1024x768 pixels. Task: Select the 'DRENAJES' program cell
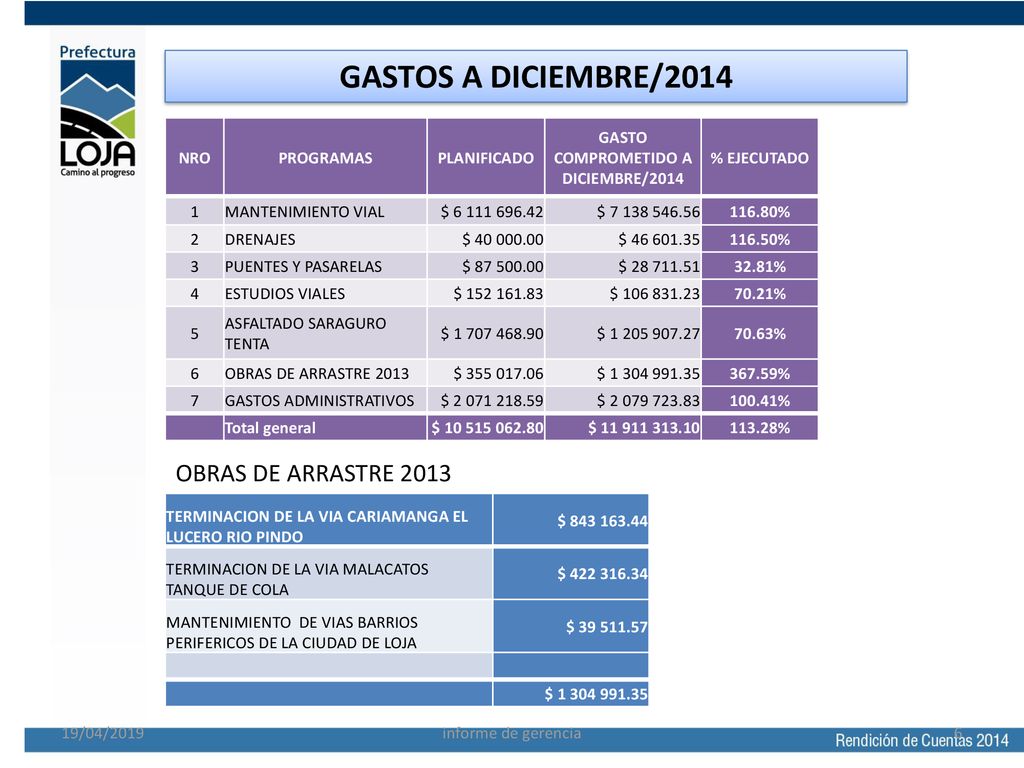[325, 239]
